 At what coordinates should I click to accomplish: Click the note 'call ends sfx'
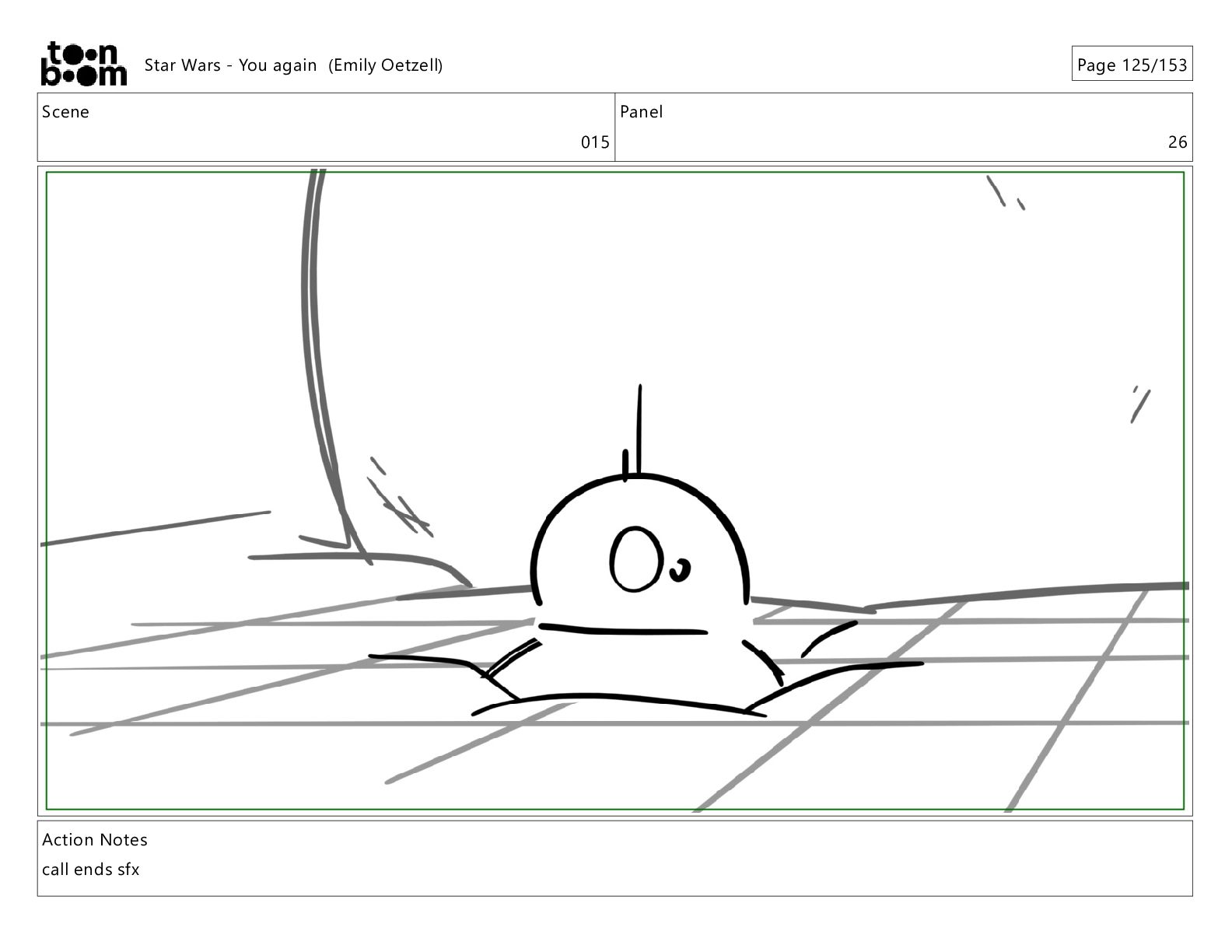[91, 870]
